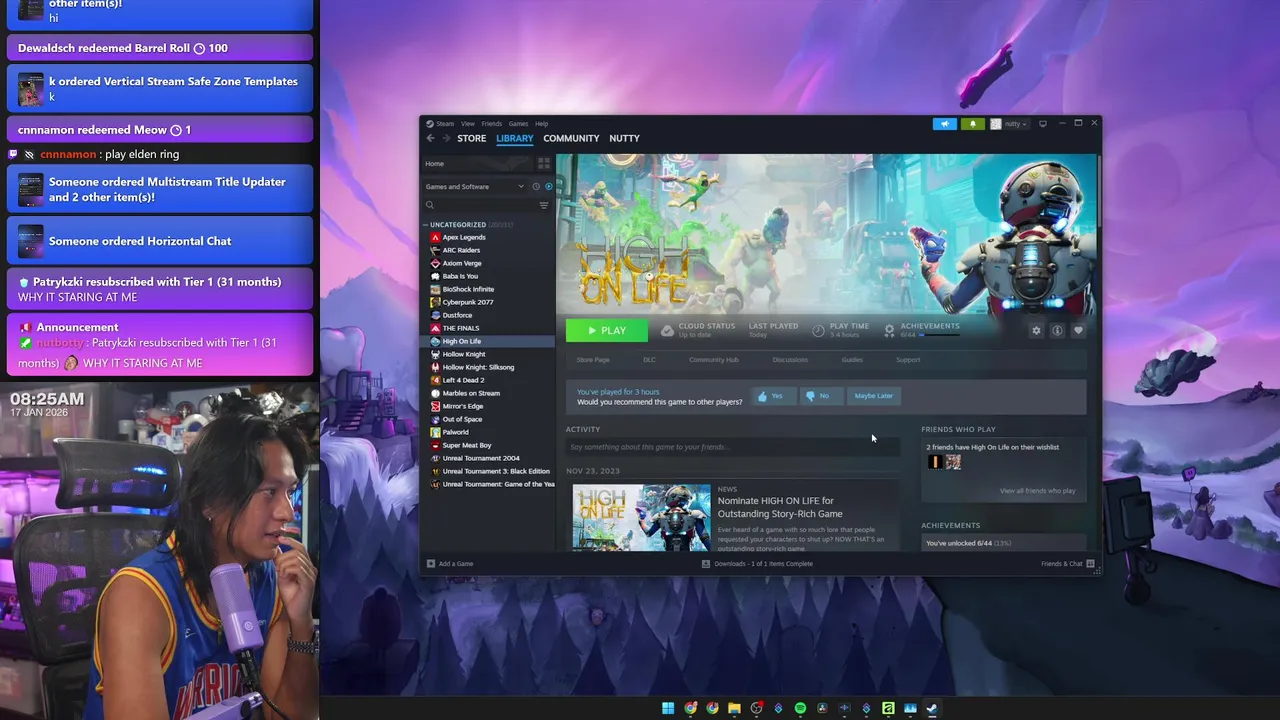
Task: Open the library grid view icon
Action: click(x=544, y=163)
